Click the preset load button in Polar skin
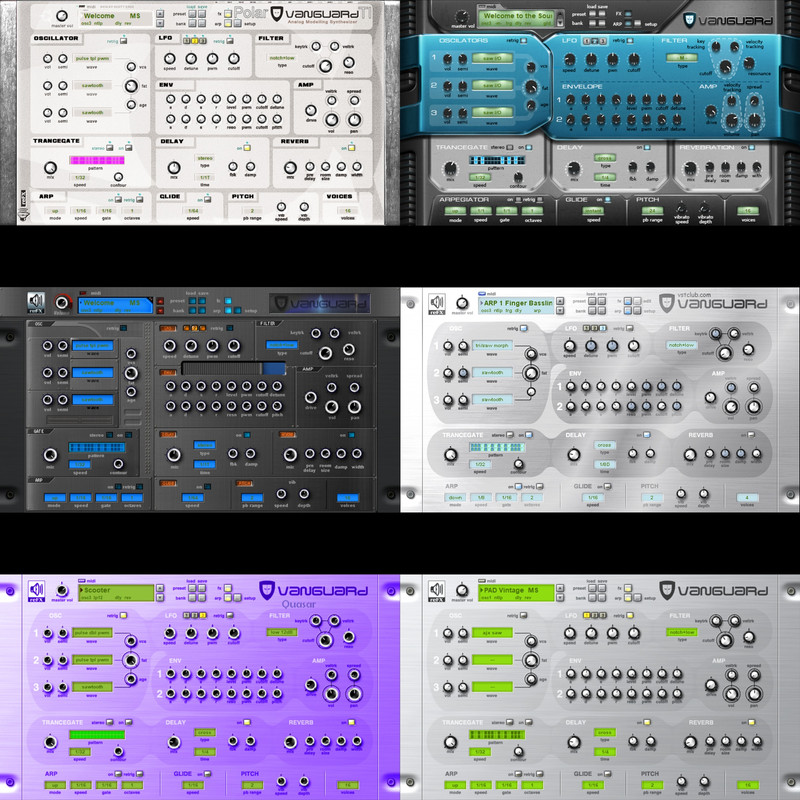800x800 pixels. pyautogui.click(x=192, y=14)
